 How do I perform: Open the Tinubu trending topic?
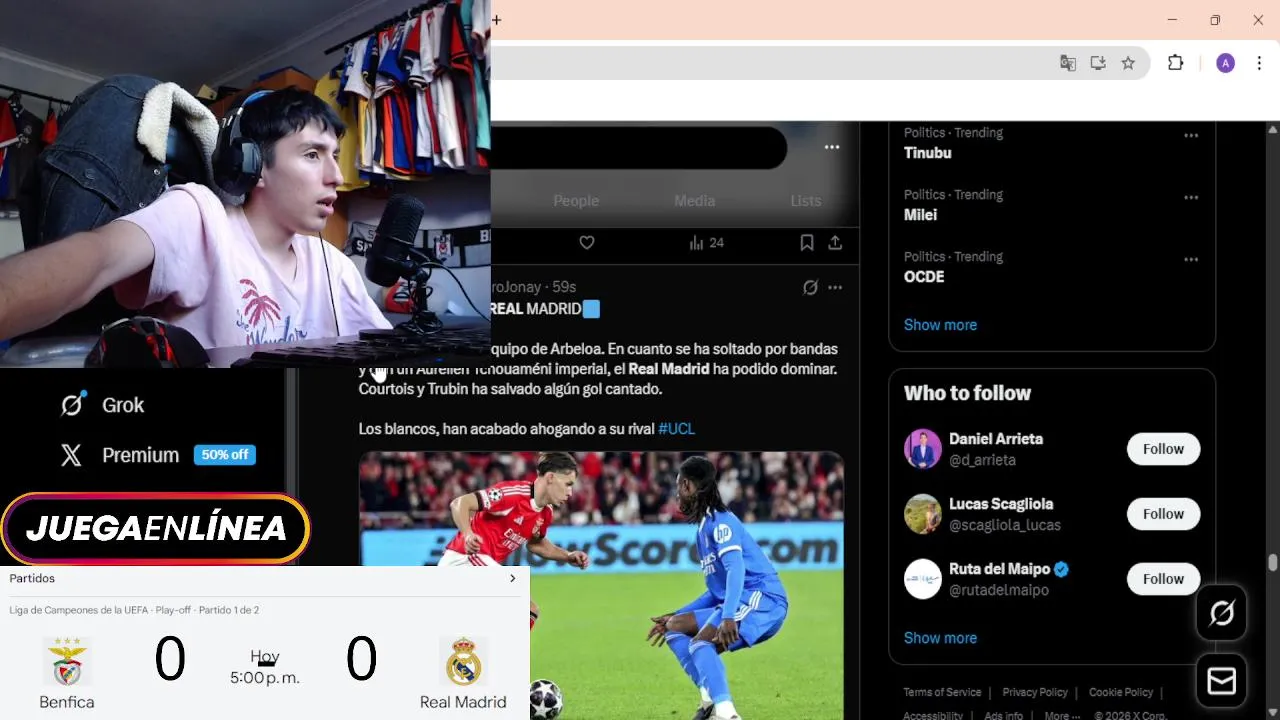tap(927, 153)
